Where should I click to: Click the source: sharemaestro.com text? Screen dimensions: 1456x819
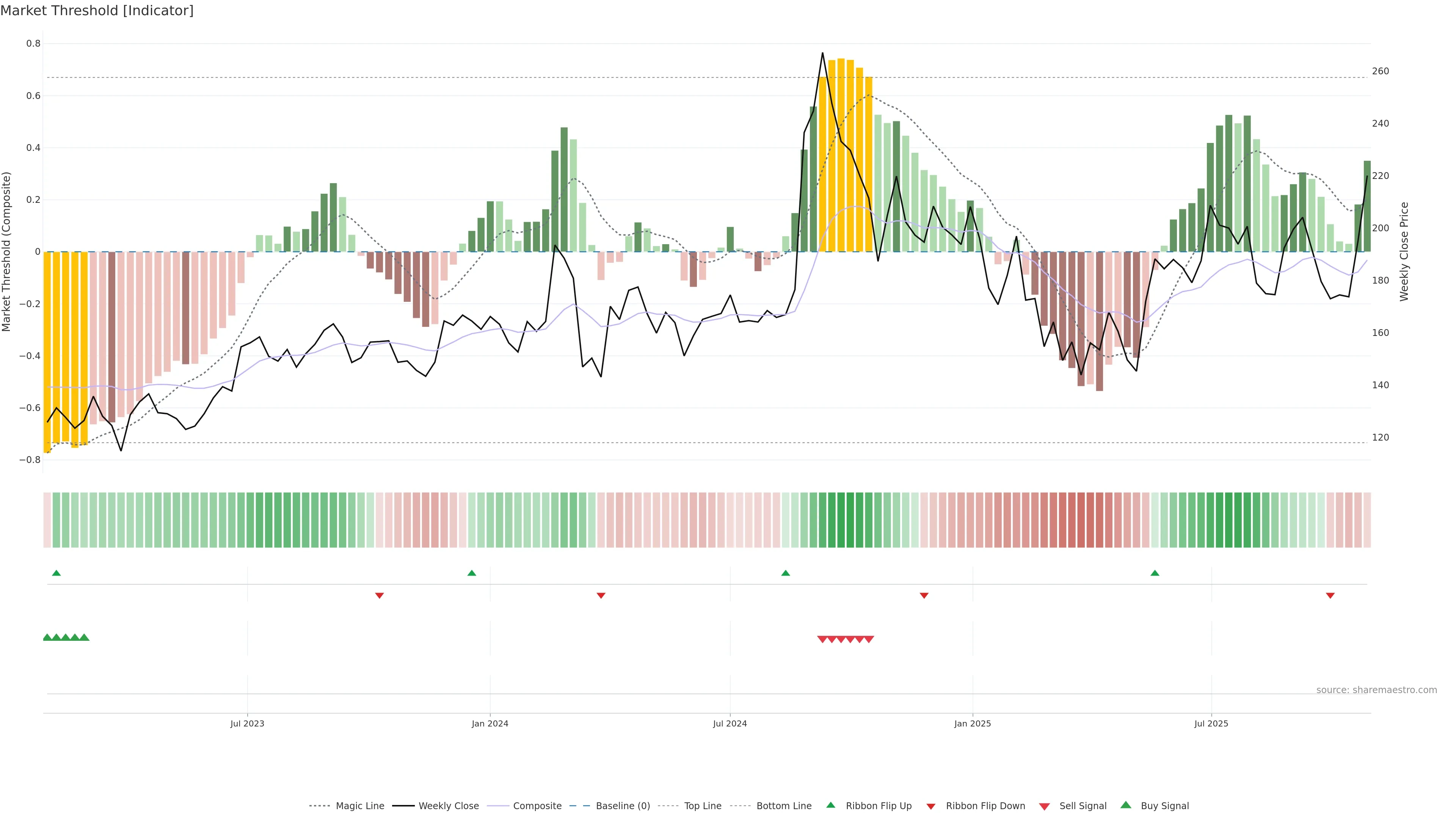click(1376, 690)
